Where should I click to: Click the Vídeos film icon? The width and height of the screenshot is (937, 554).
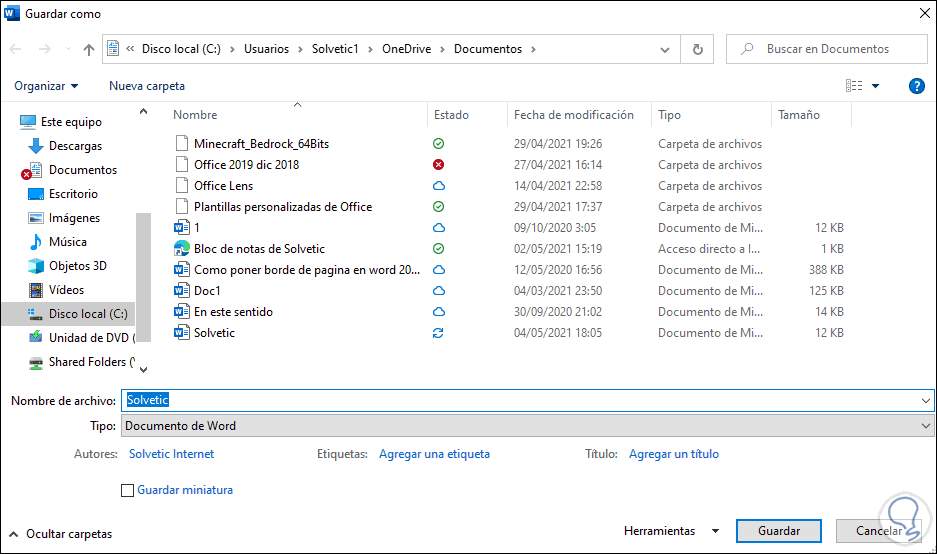point(36,290)
